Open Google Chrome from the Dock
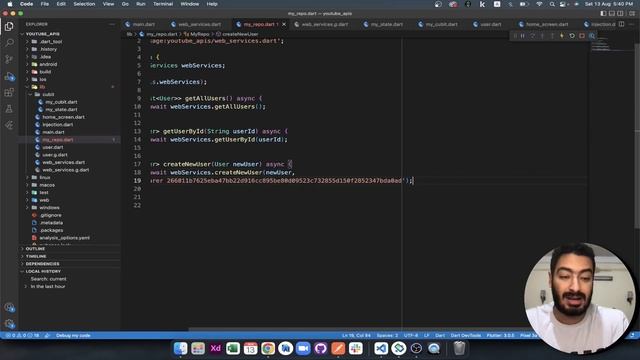Screen dimensions: 640x360 point(268,349)
